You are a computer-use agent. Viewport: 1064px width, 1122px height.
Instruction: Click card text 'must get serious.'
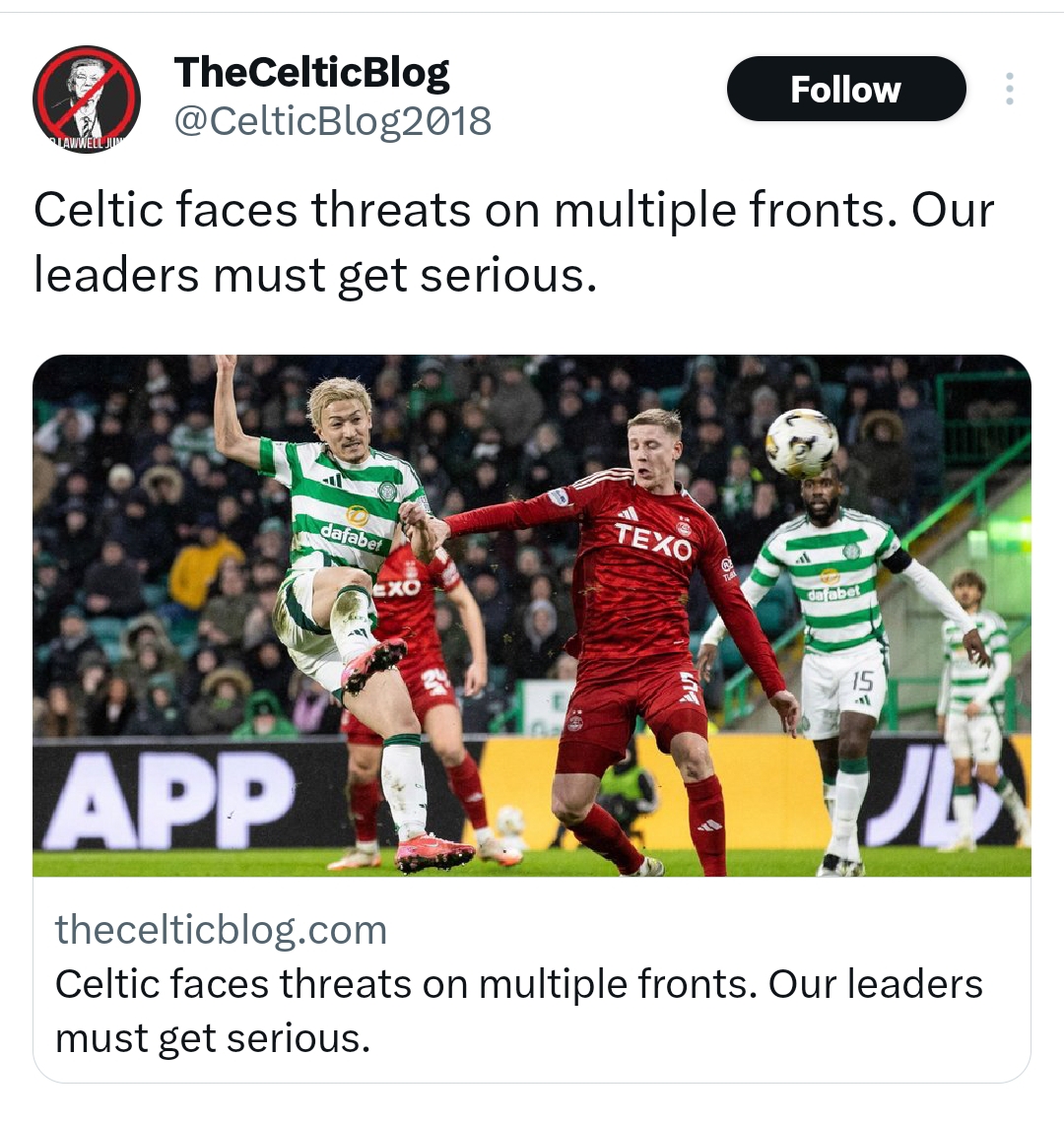pyautogui.click(x=213, y=1038)
